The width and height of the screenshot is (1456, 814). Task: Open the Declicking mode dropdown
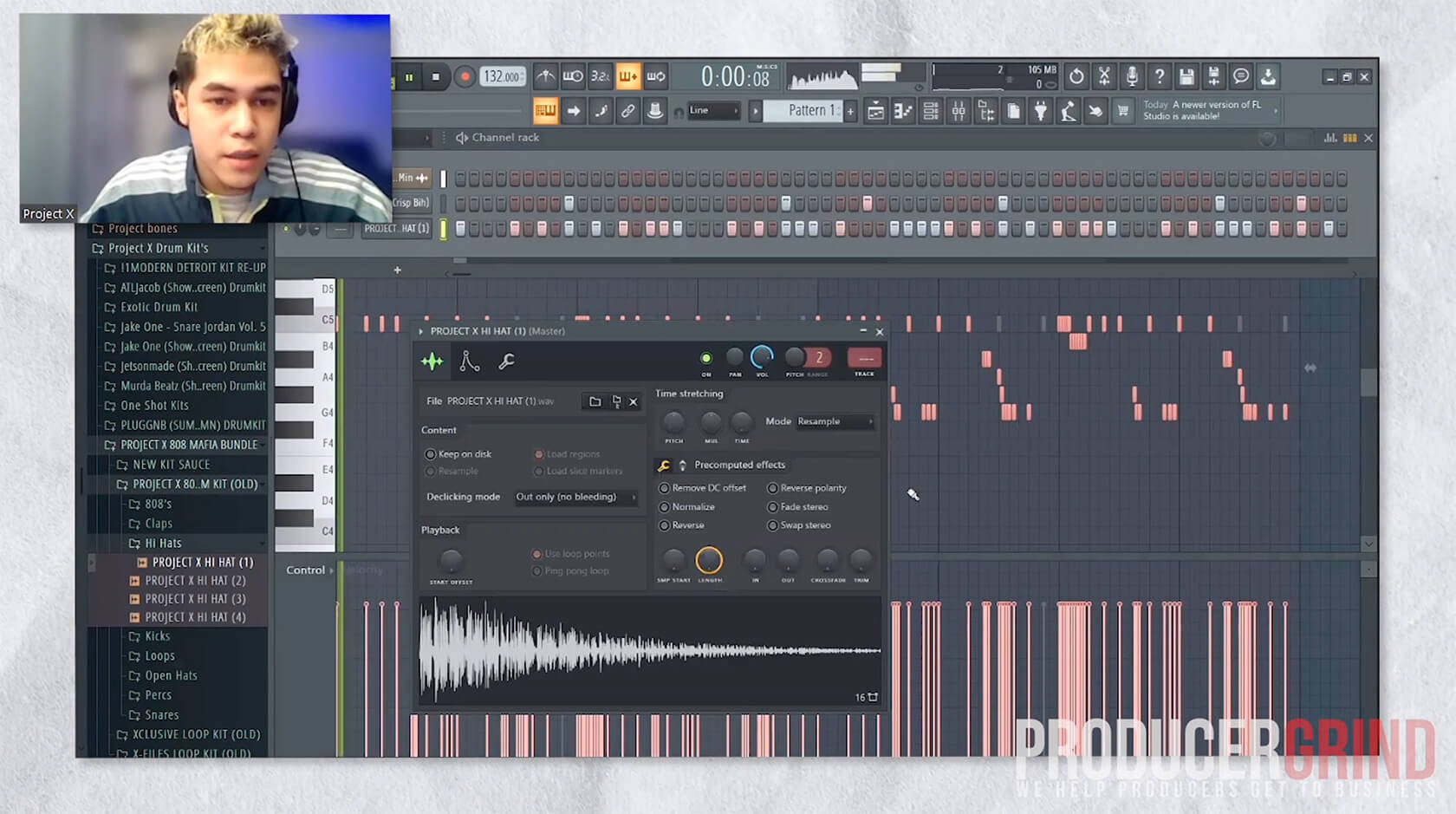point(575,497)
